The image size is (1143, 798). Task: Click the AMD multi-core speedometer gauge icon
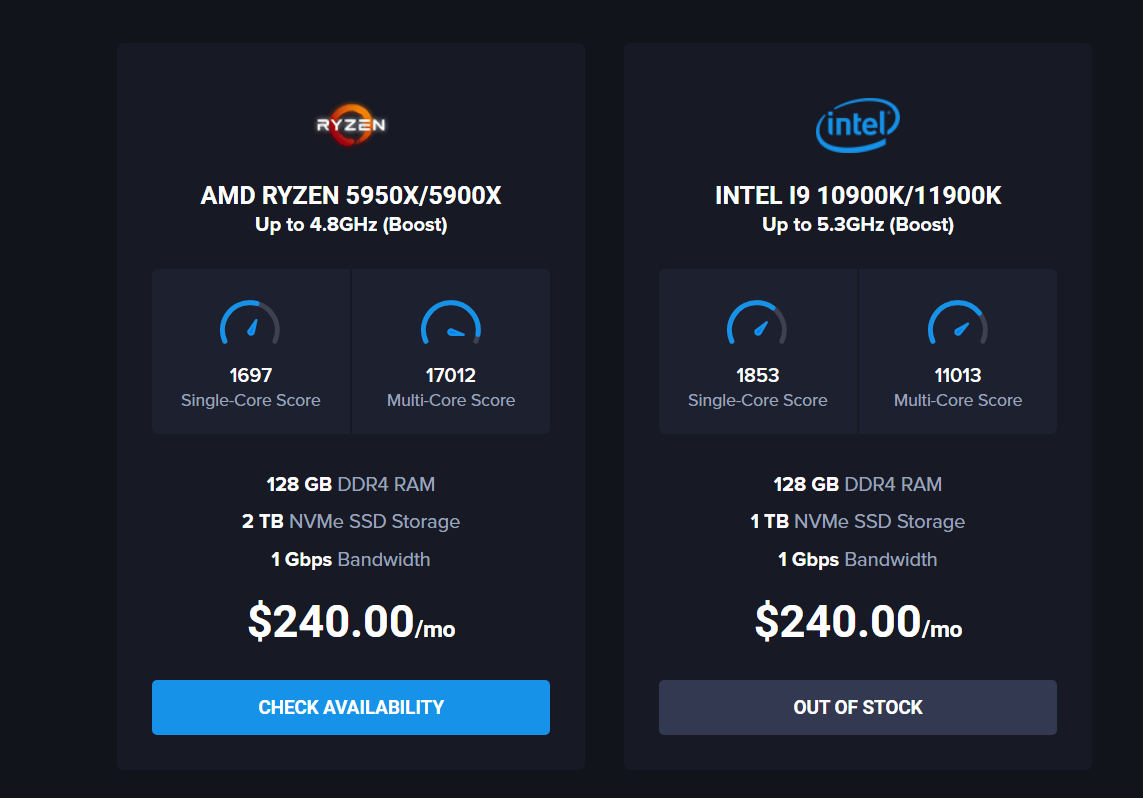[450, 322]
